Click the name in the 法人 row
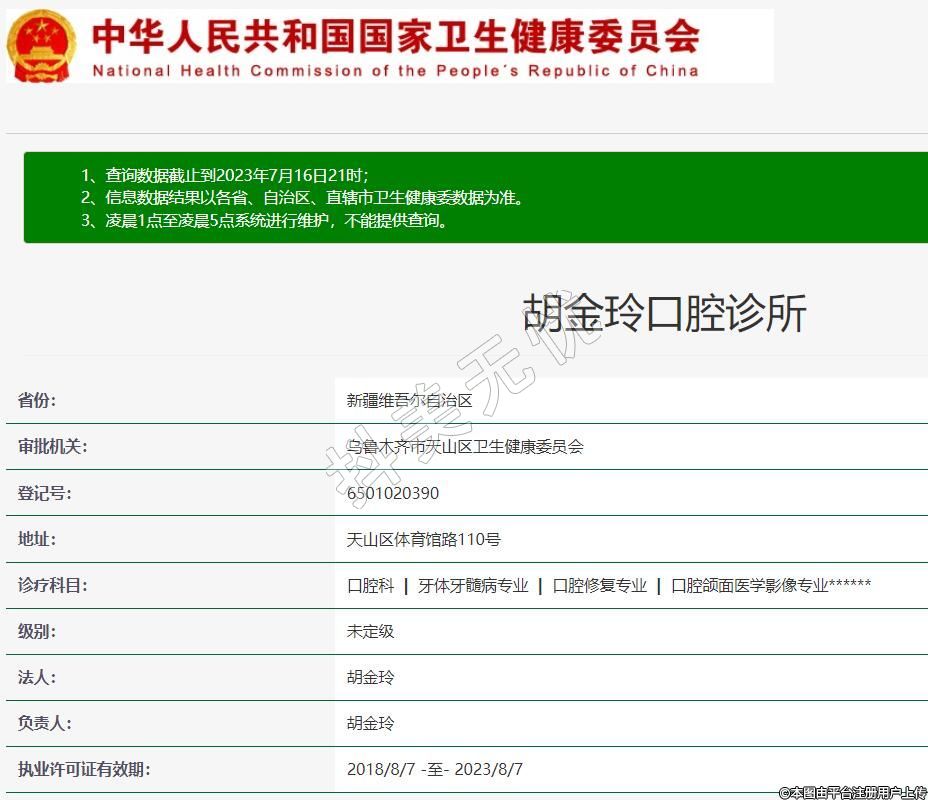 tap(371, 678)
